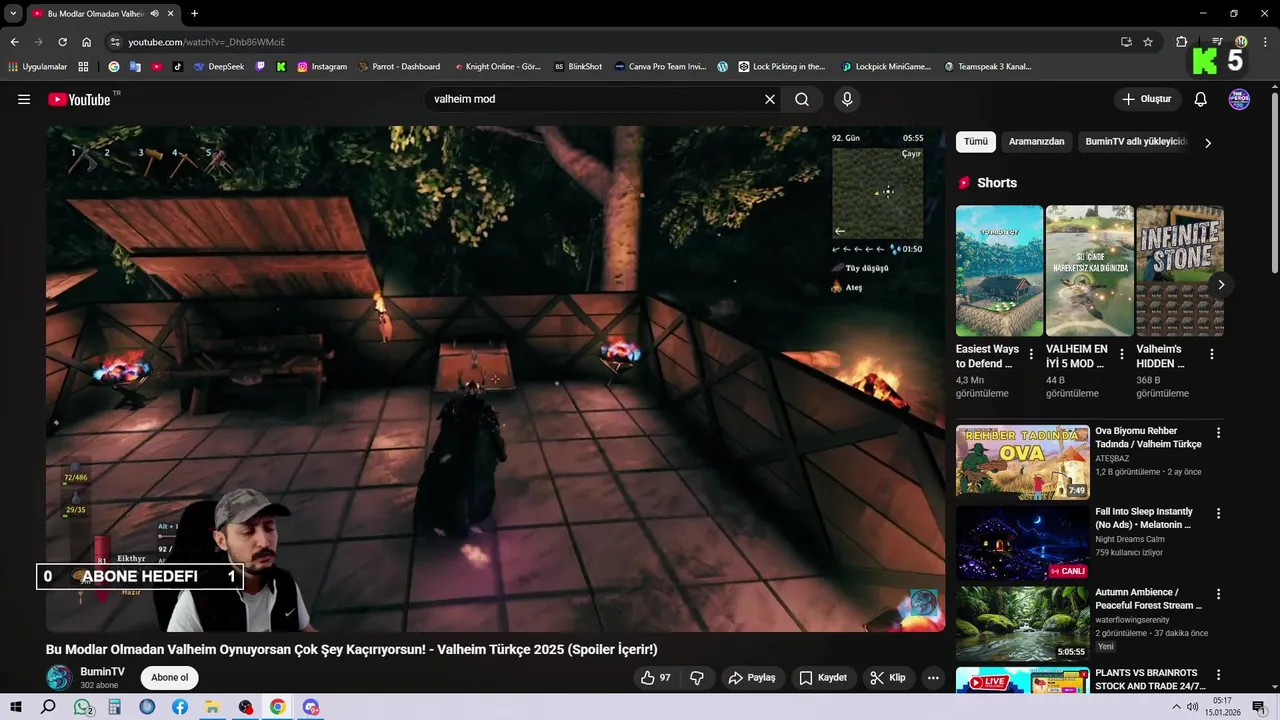The image size is (1280, 720).
Task: Show hidden system tray icons
Action: 1176,707
